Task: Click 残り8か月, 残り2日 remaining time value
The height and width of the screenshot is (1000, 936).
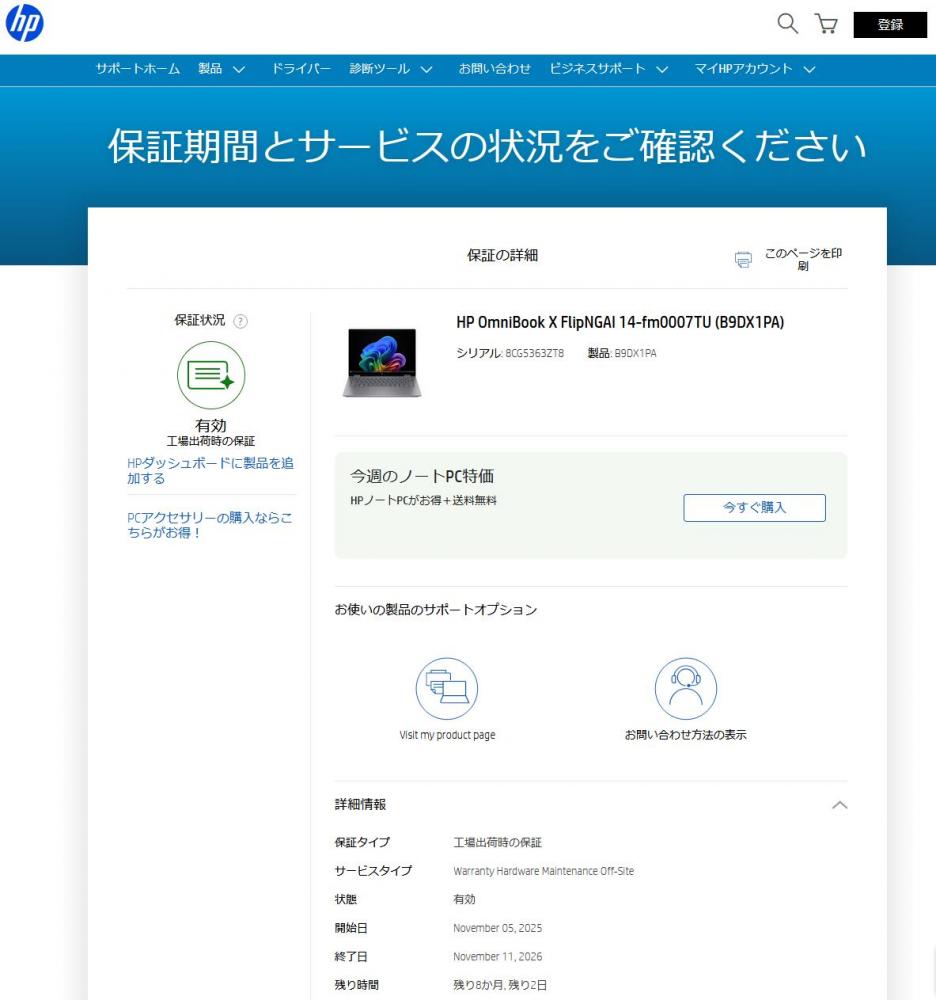Action: coord(500,985)
